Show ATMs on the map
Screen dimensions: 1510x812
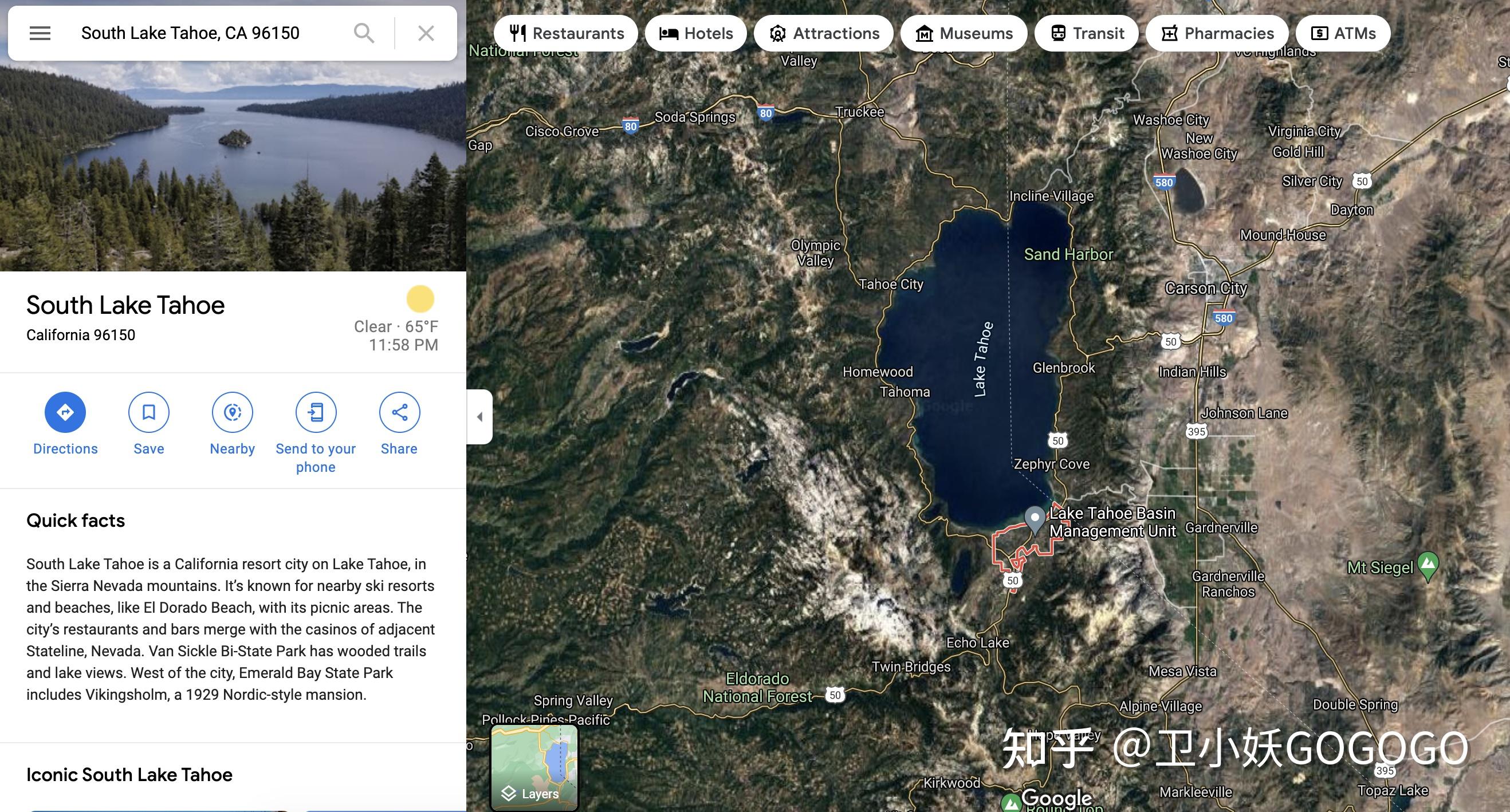[1343, 33]
